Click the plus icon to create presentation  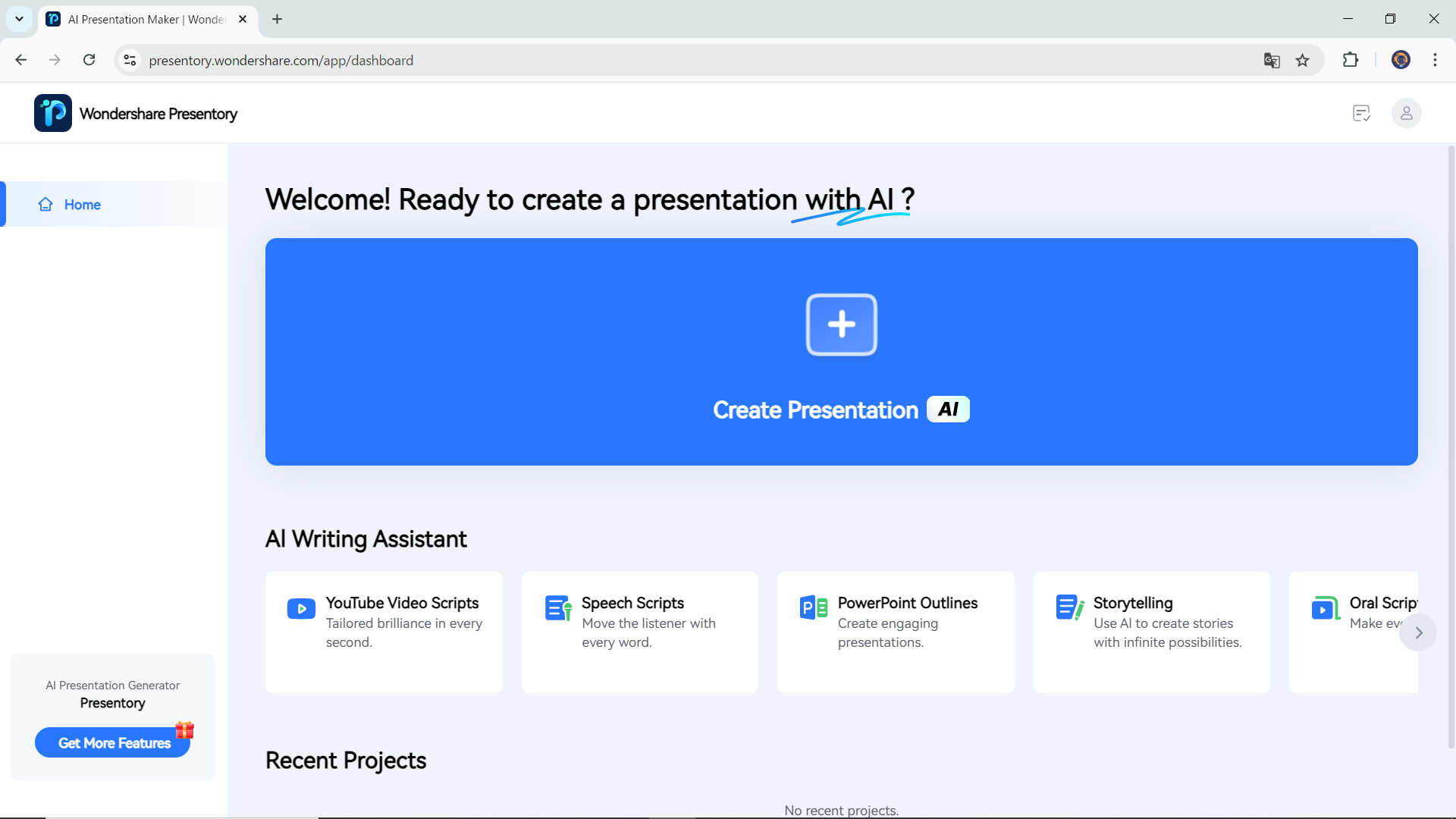pos(842,325)
